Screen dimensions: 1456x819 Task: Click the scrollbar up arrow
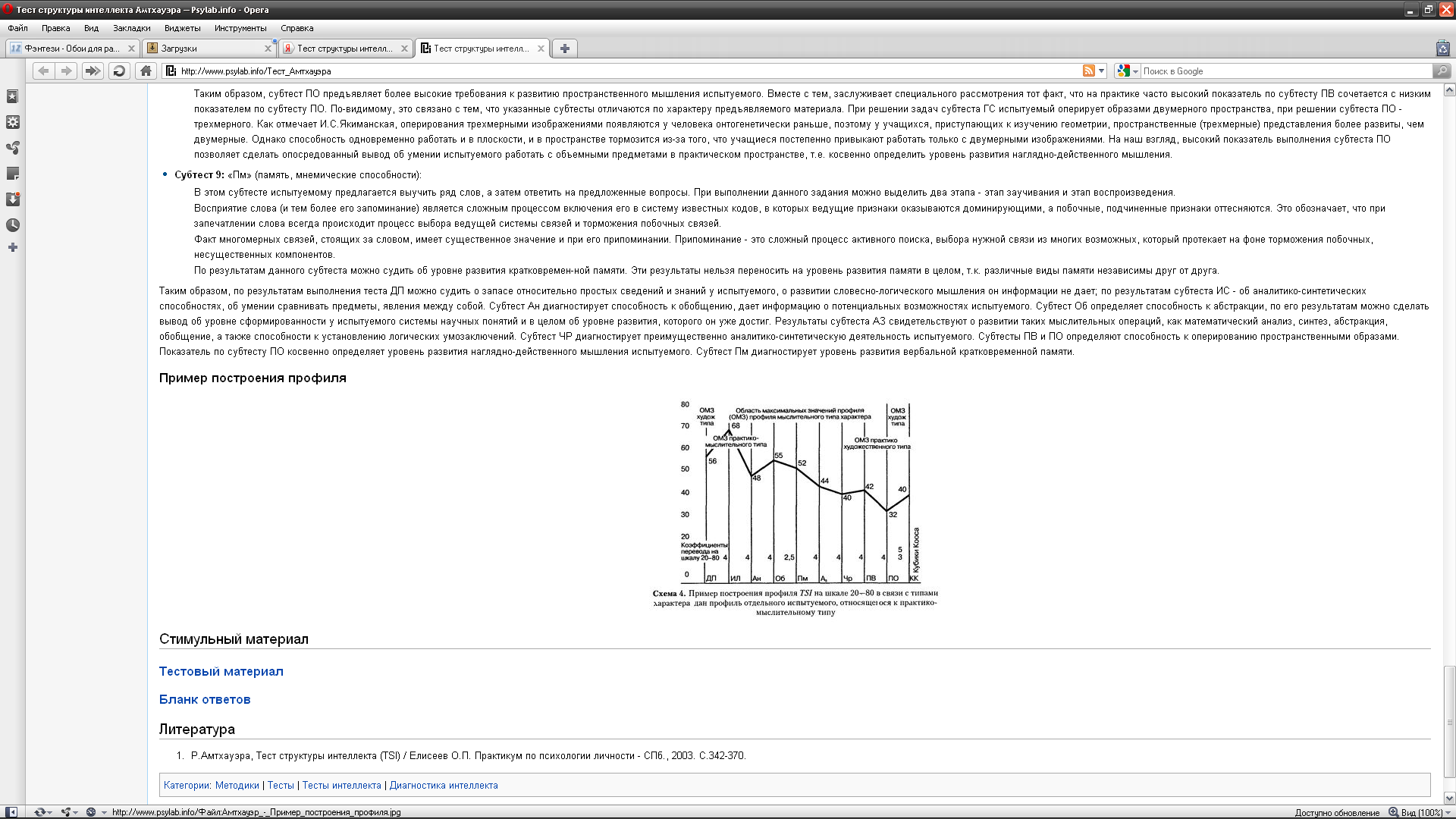1449,90
